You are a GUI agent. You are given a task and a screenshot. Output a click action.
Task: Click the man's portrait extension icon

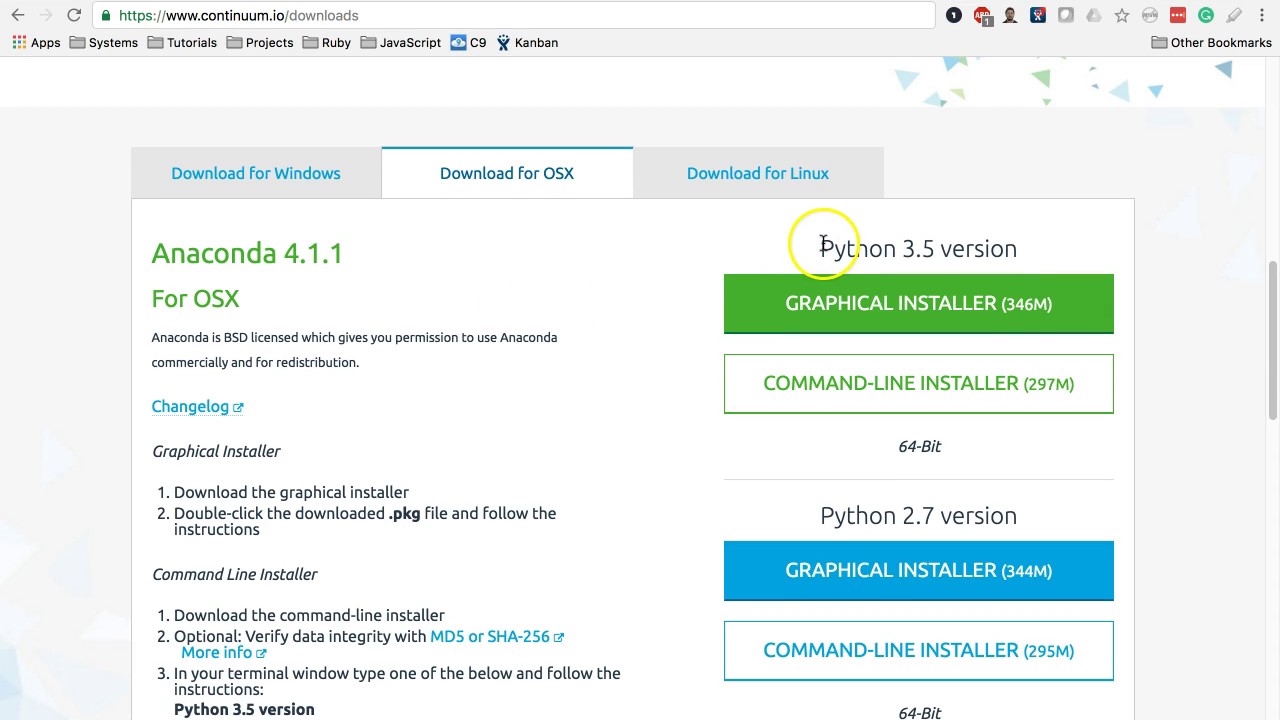pos(1010,15)
